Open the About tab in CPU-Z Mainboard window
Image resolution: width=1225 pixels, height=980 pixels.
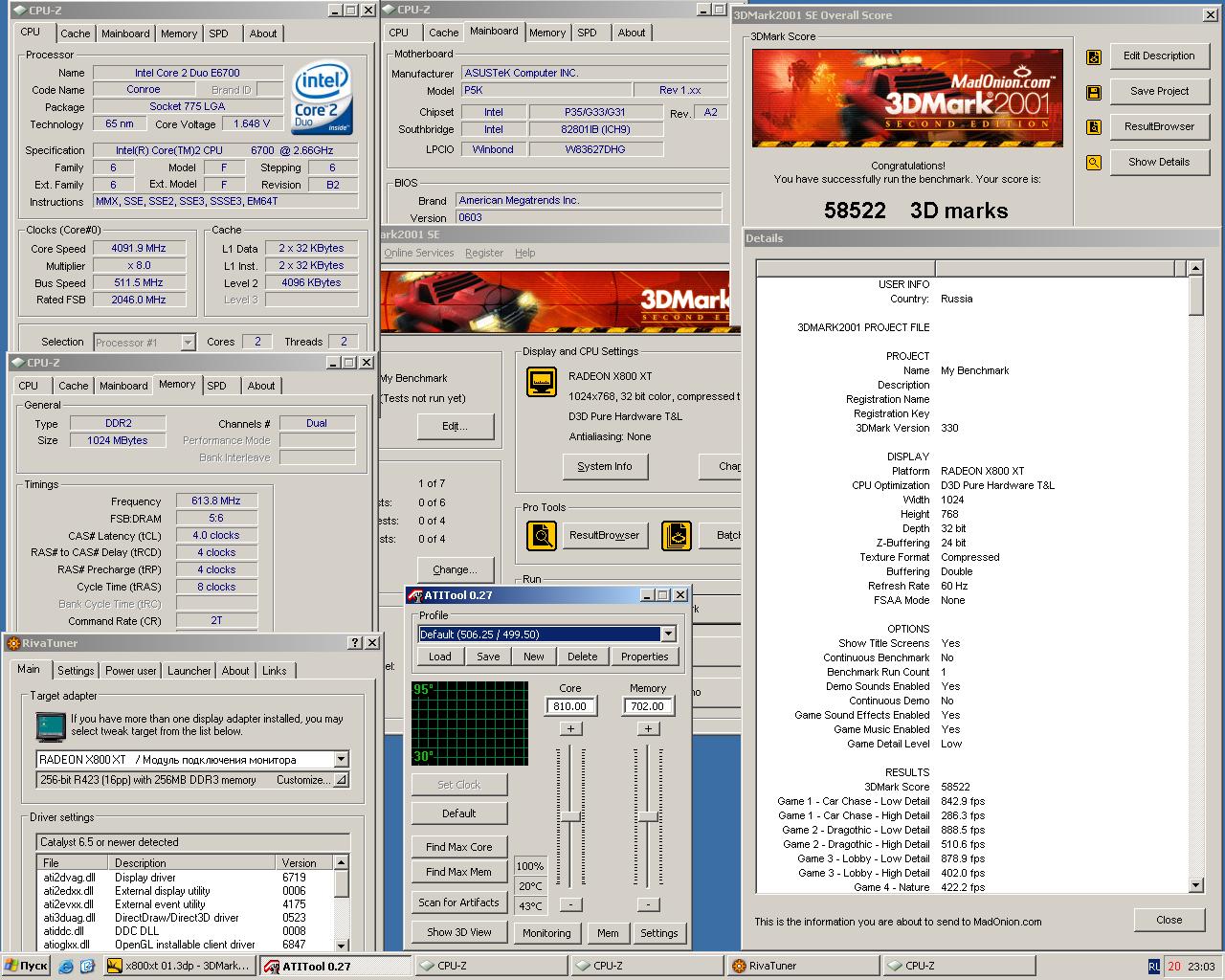631,33
